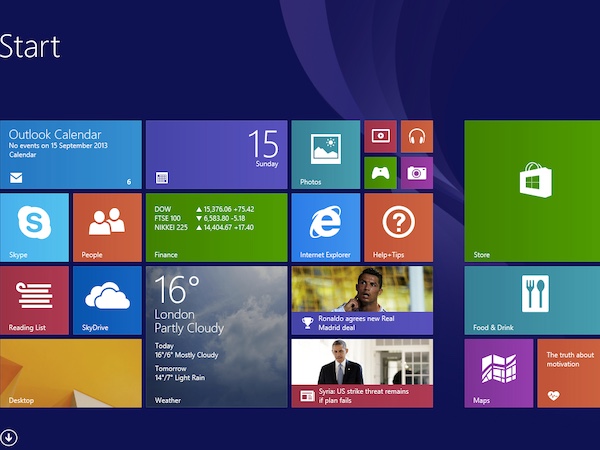The height and width of the screenshot is (450, 600).
Task: Open the Weather tile for London
Action: click(217, 337)
